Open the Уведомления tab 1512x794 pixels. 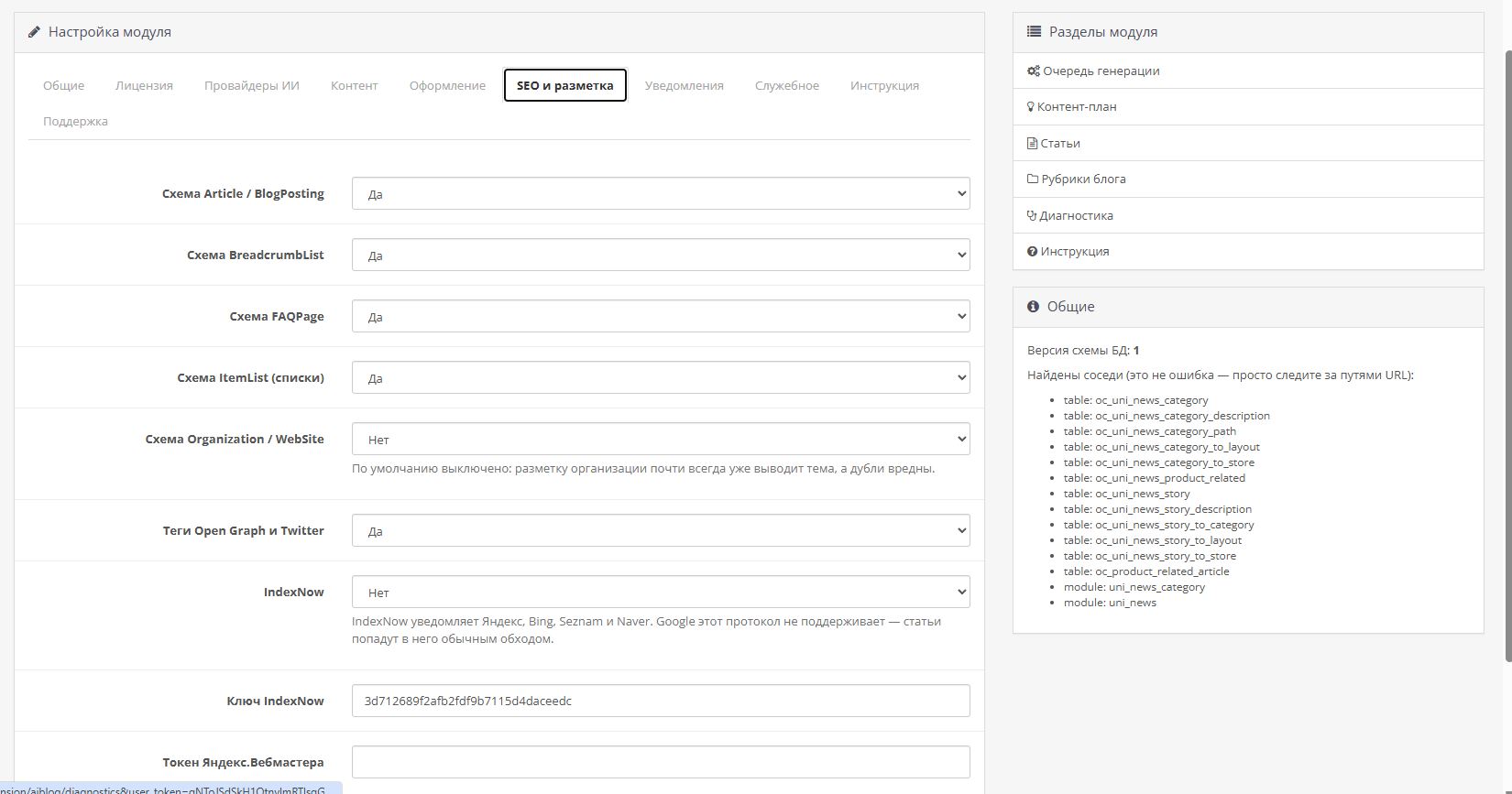(685, 85)
